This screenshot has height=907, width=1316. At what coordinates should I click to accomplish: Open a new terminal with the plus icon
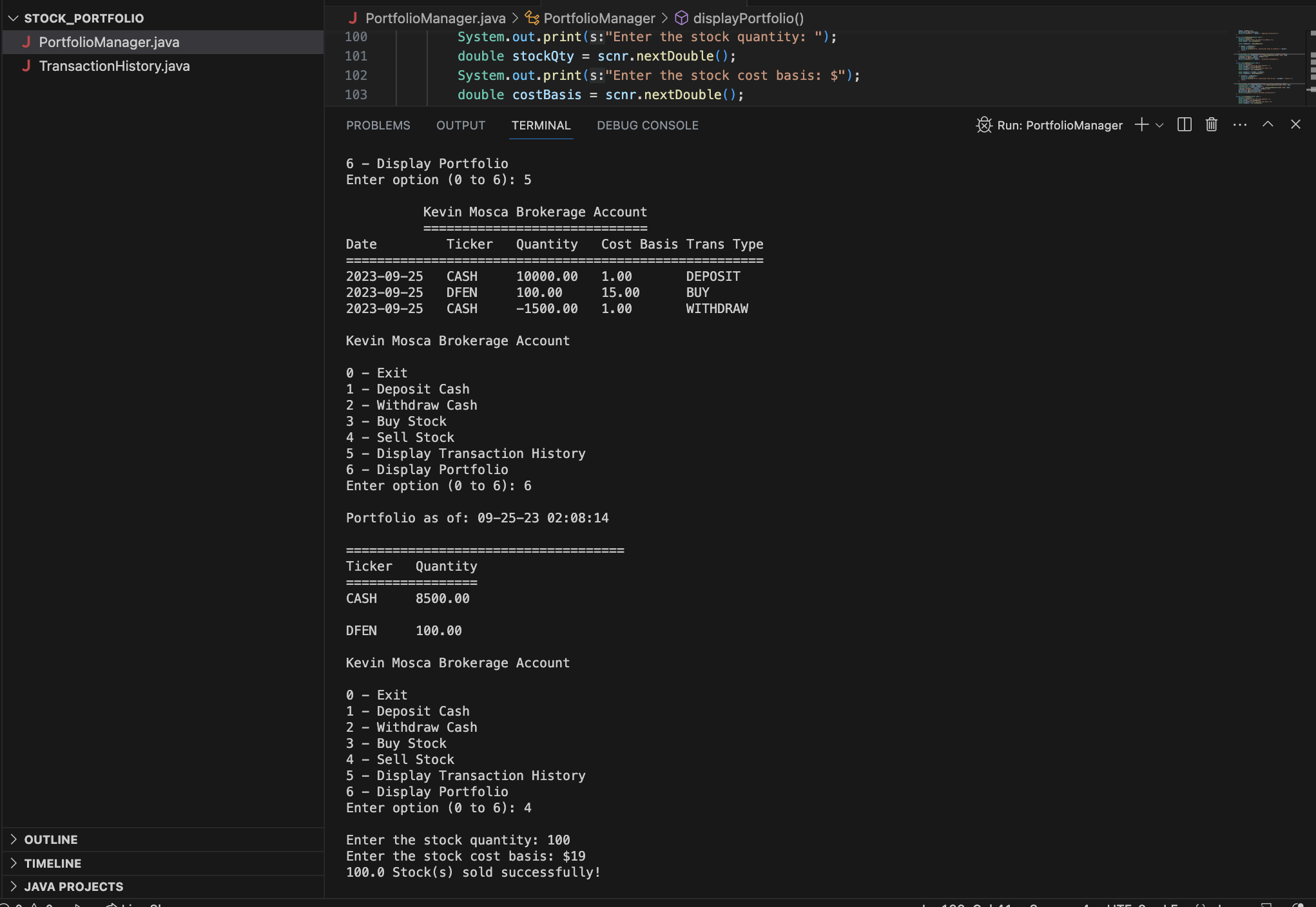pos(1141,124)
